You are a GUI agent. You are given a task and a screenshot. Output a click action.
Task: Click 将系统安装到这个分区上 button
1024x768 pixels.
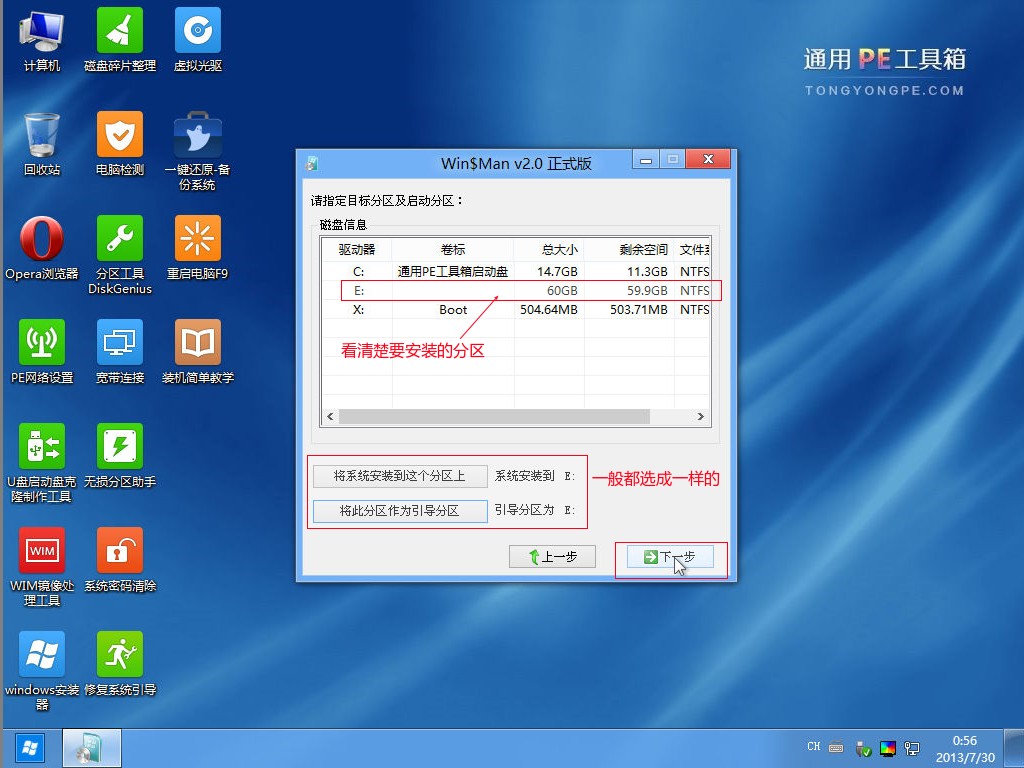(400, 476)
